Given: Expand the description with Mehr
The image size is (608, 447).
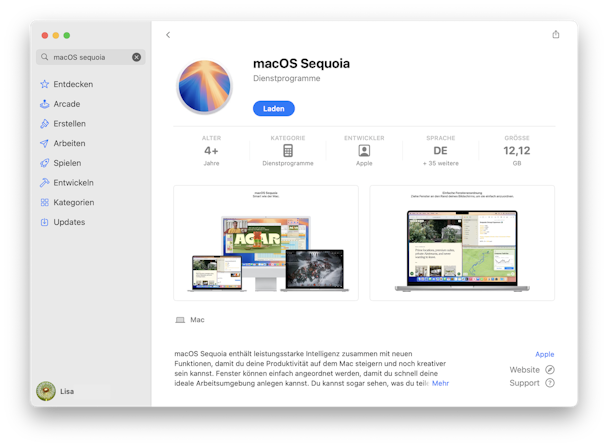Looking at the screenshot, I should [x=440, y=383].
